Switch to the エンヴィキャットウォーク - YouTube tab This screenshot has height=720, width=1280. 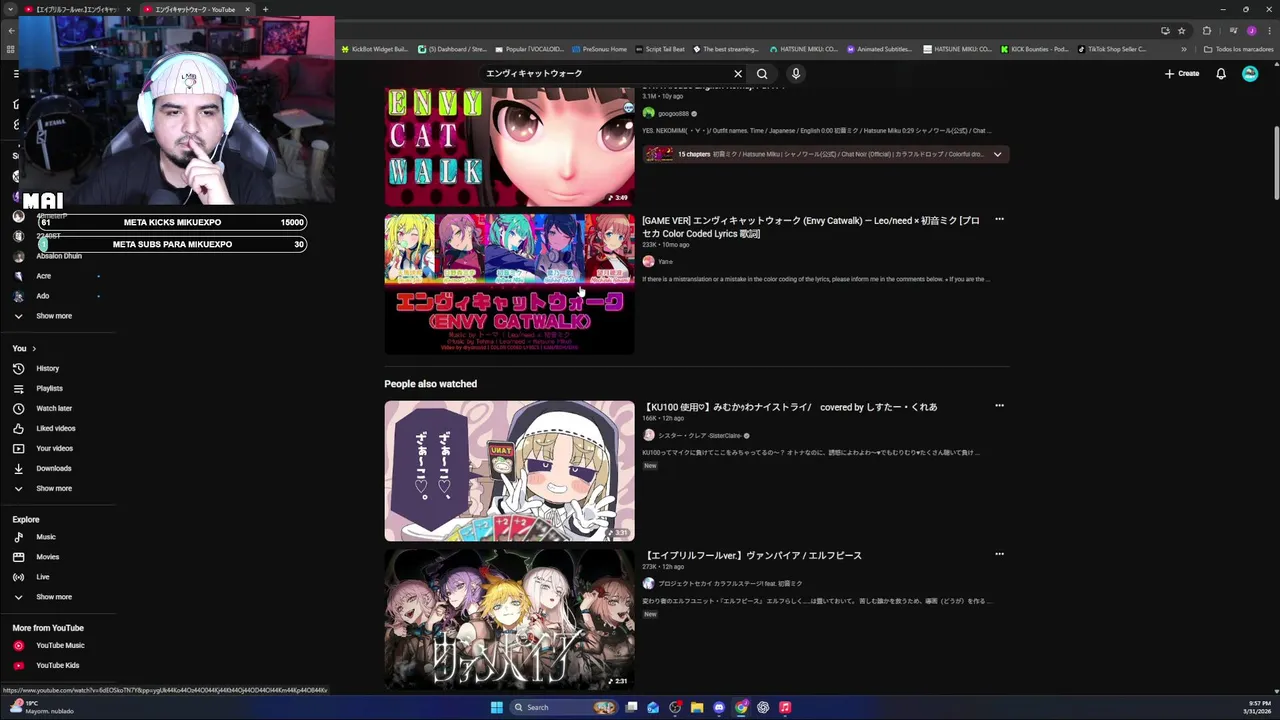196,9
